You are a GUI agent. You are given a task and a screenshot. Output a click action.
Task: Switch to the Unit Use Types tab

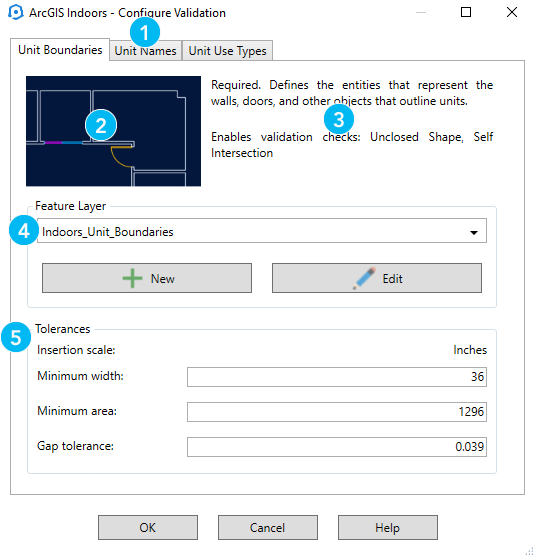[227, 51]
